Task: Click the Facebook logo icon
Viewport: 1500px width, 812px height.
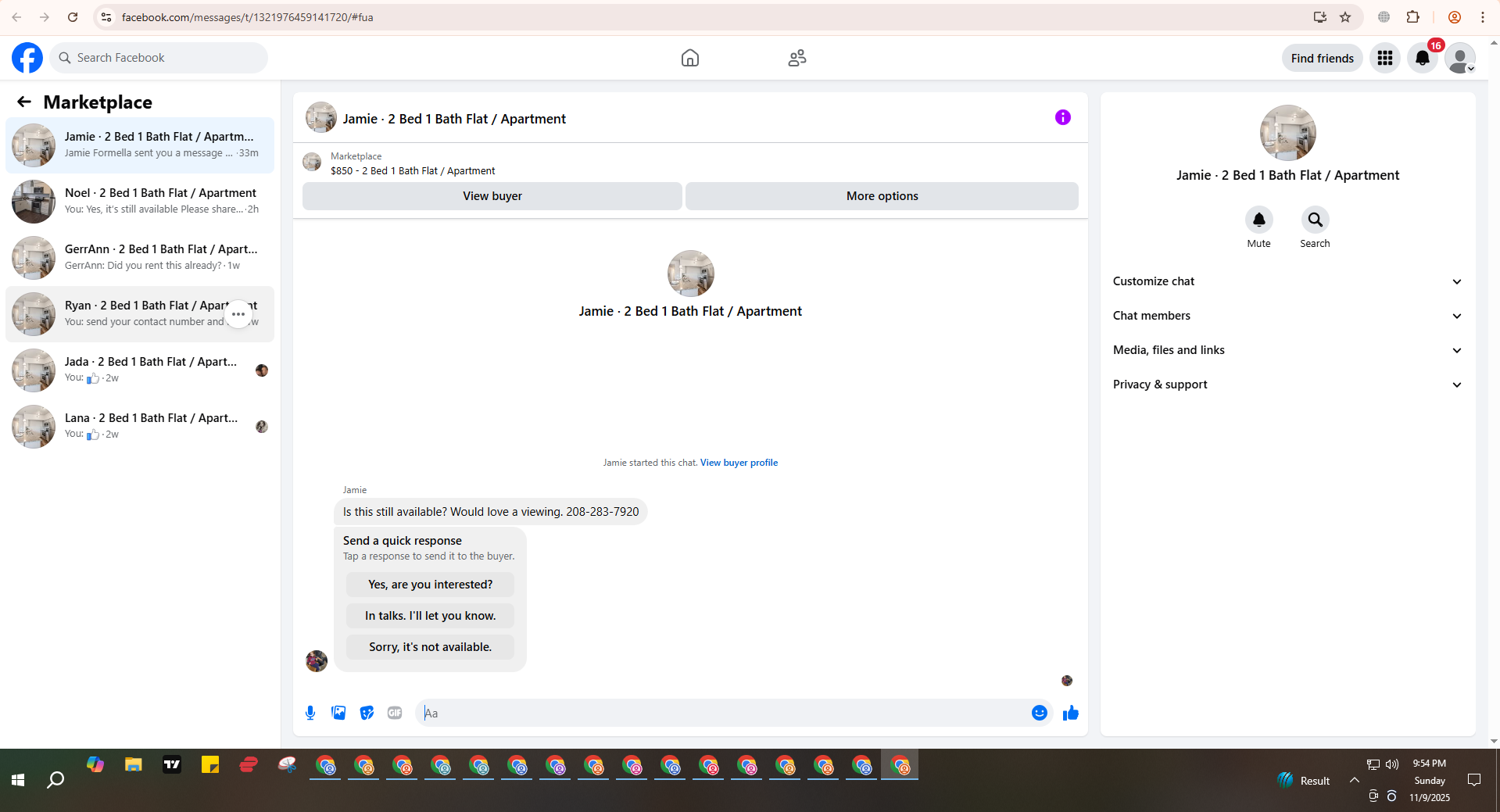Action: tap(27, 58)
